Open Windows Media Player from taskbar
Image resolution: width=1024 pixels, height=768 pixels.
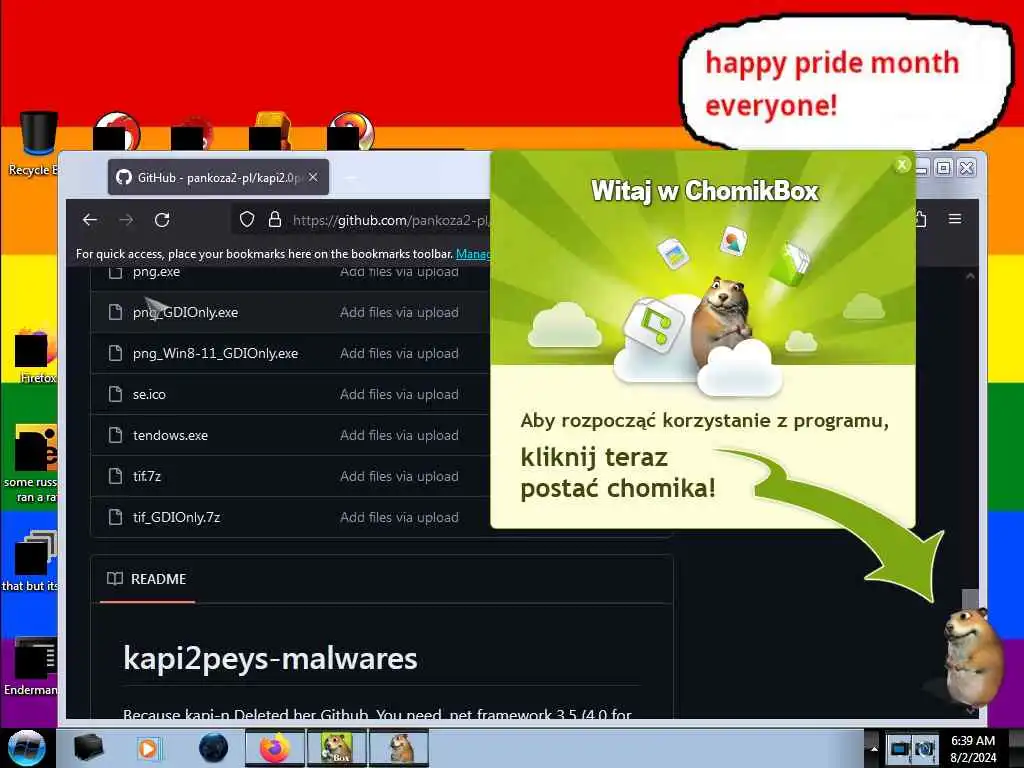(148, 748)
